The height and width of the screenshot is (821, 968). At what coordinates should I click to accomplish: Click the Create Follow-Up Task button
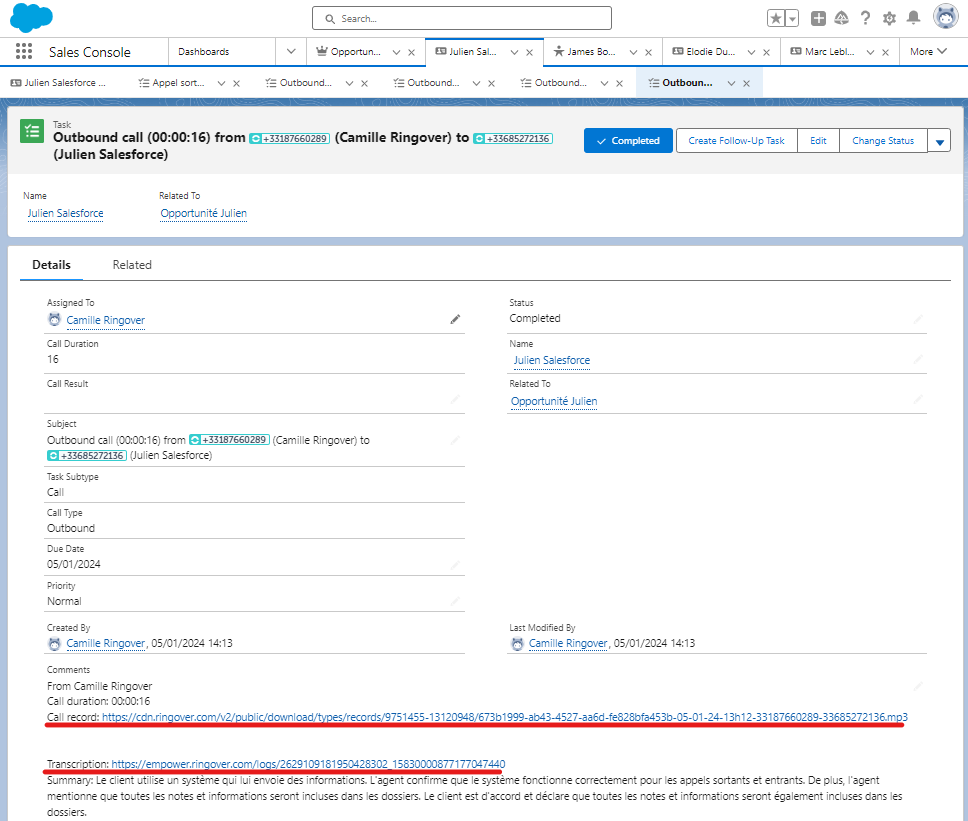coord(736,141)
